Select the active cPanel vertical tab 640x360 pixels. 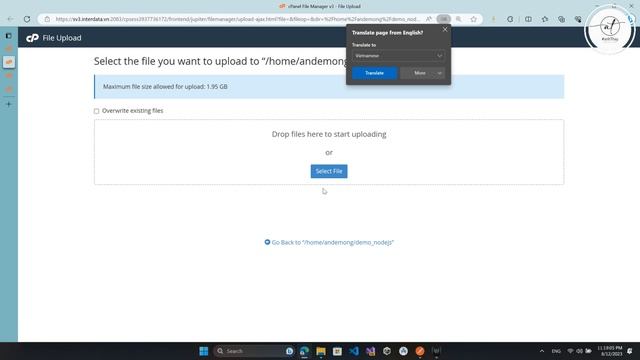9,62
